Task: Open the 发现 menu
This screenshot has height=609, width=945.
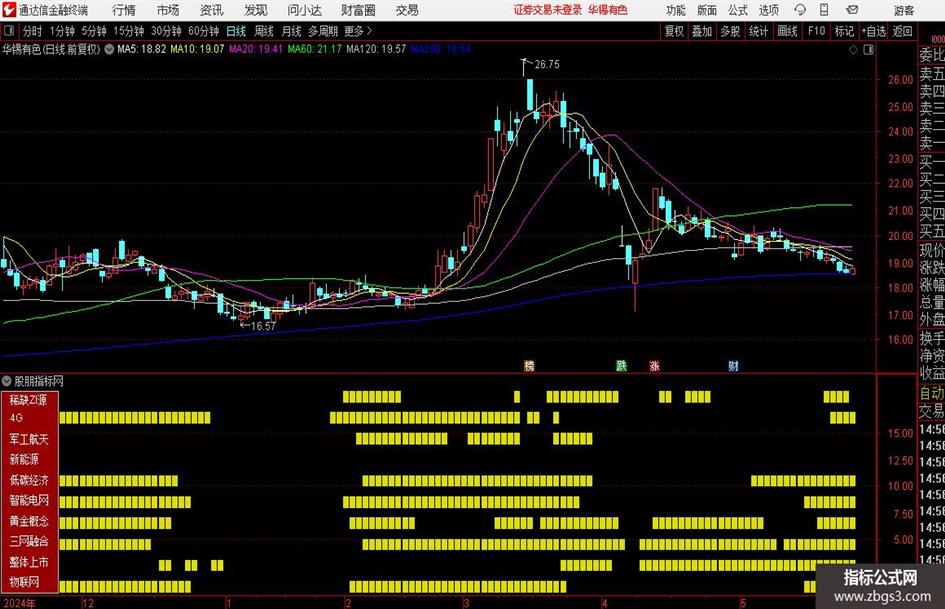Action: click(256, 10)
